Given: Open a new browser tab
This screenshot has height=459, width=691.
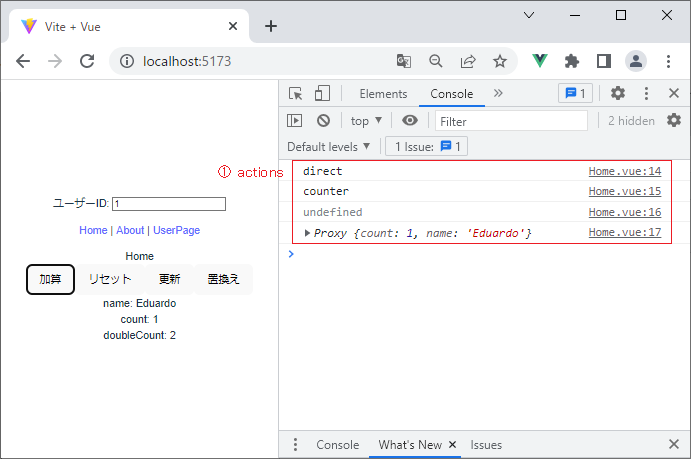Looking at the screenshot, I should point(271,26).
